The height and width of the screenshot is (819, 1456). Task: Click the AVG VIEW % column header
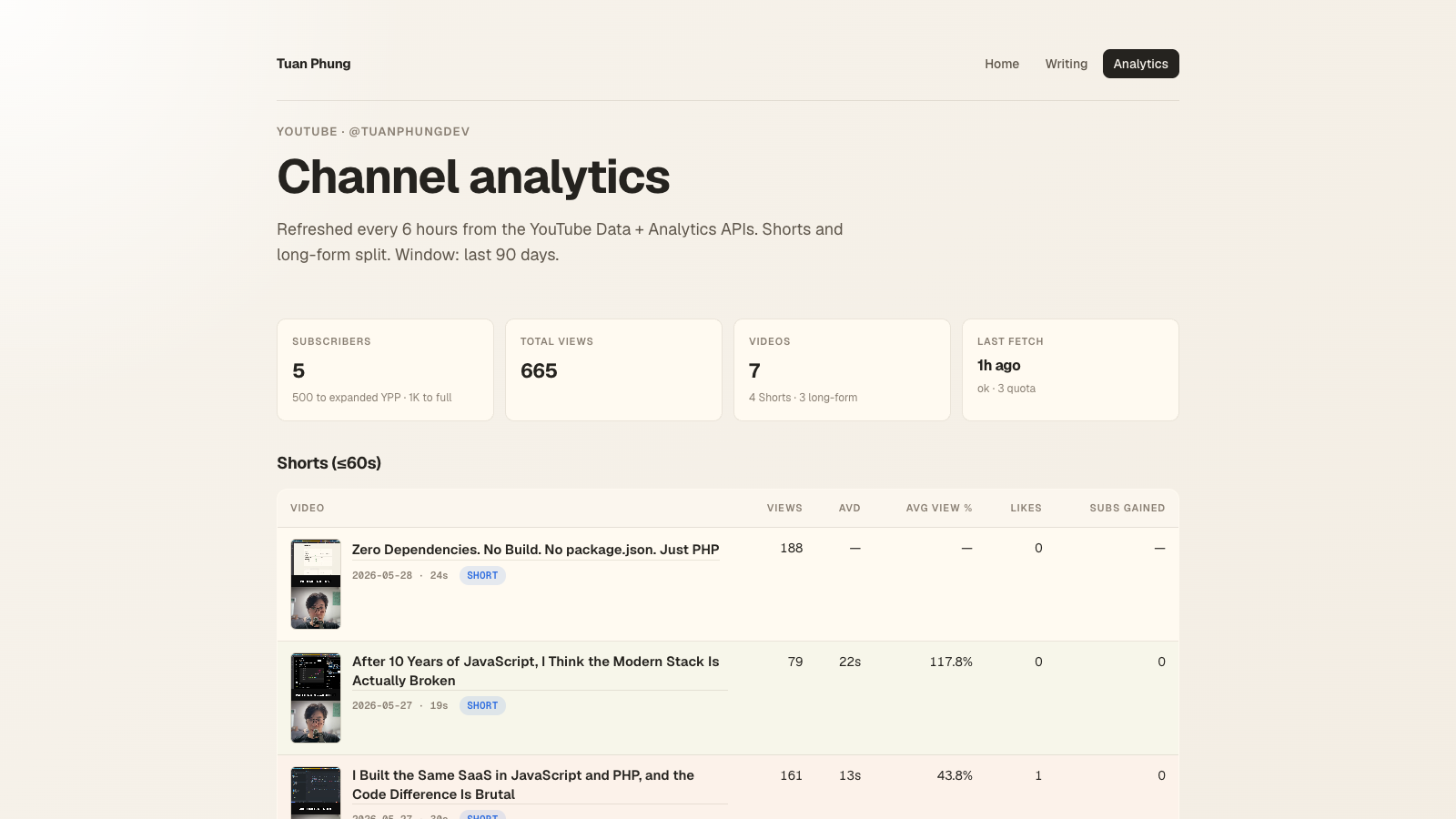[939, 508]
